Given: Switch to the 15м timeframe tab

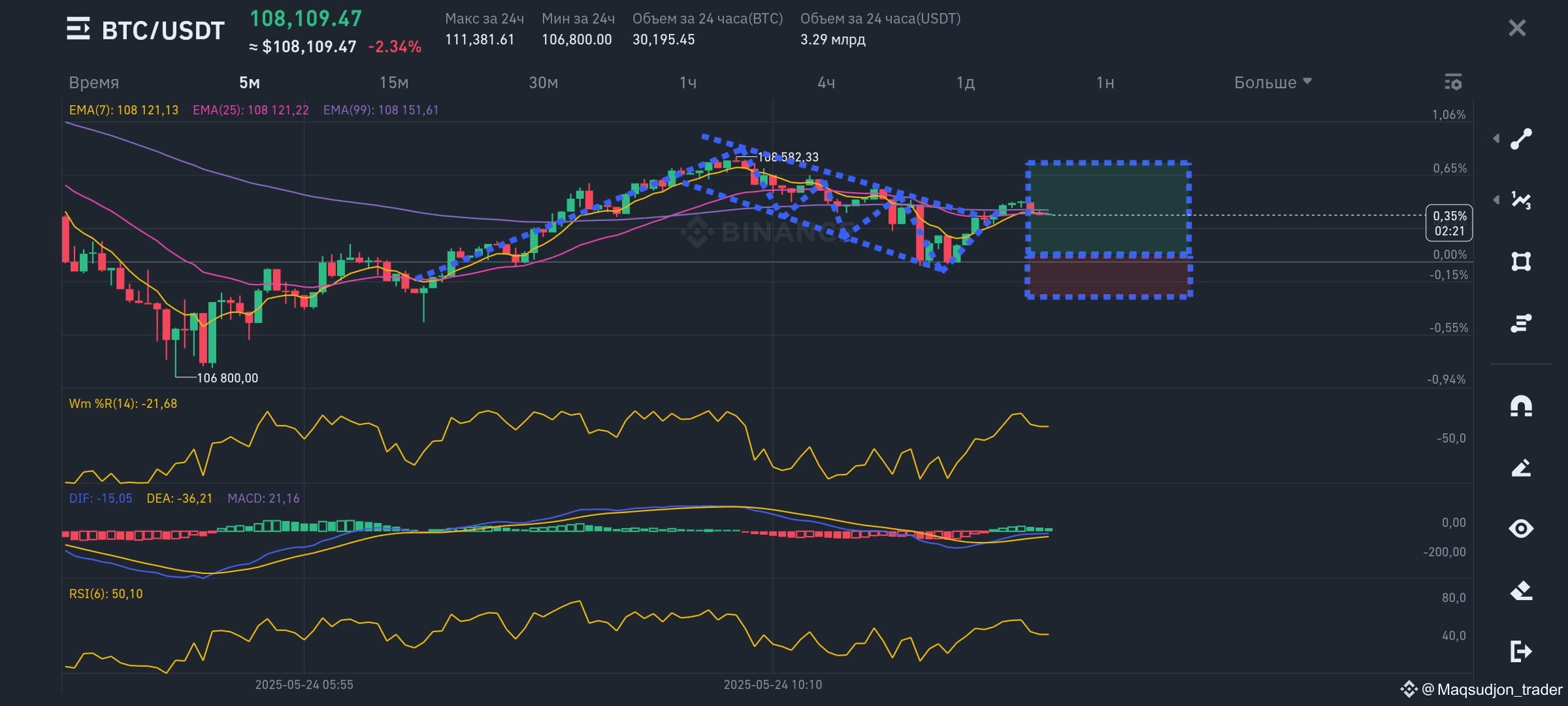Looking at the screenshot, I should (394, 82).
